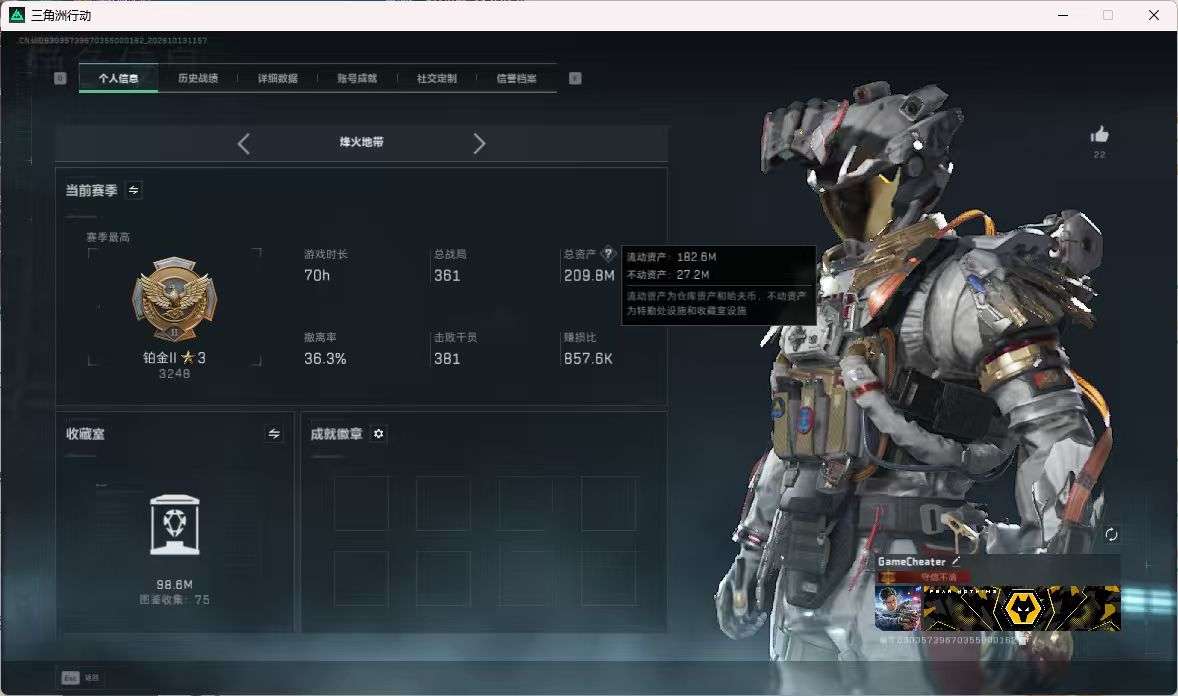Open the 信誉档案 tab
1178x696 pixels.
(x=516, y=78)
